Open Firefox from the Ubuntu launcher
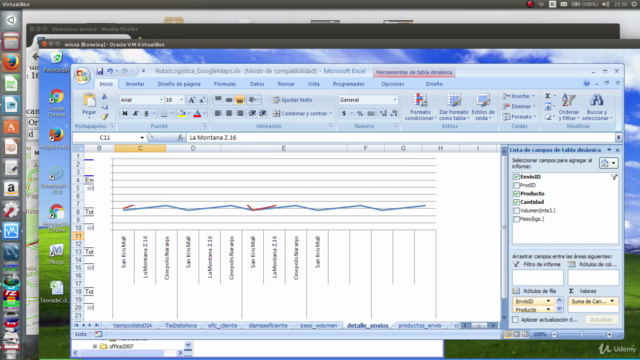 pyautogui.click(x=11, y=62)
